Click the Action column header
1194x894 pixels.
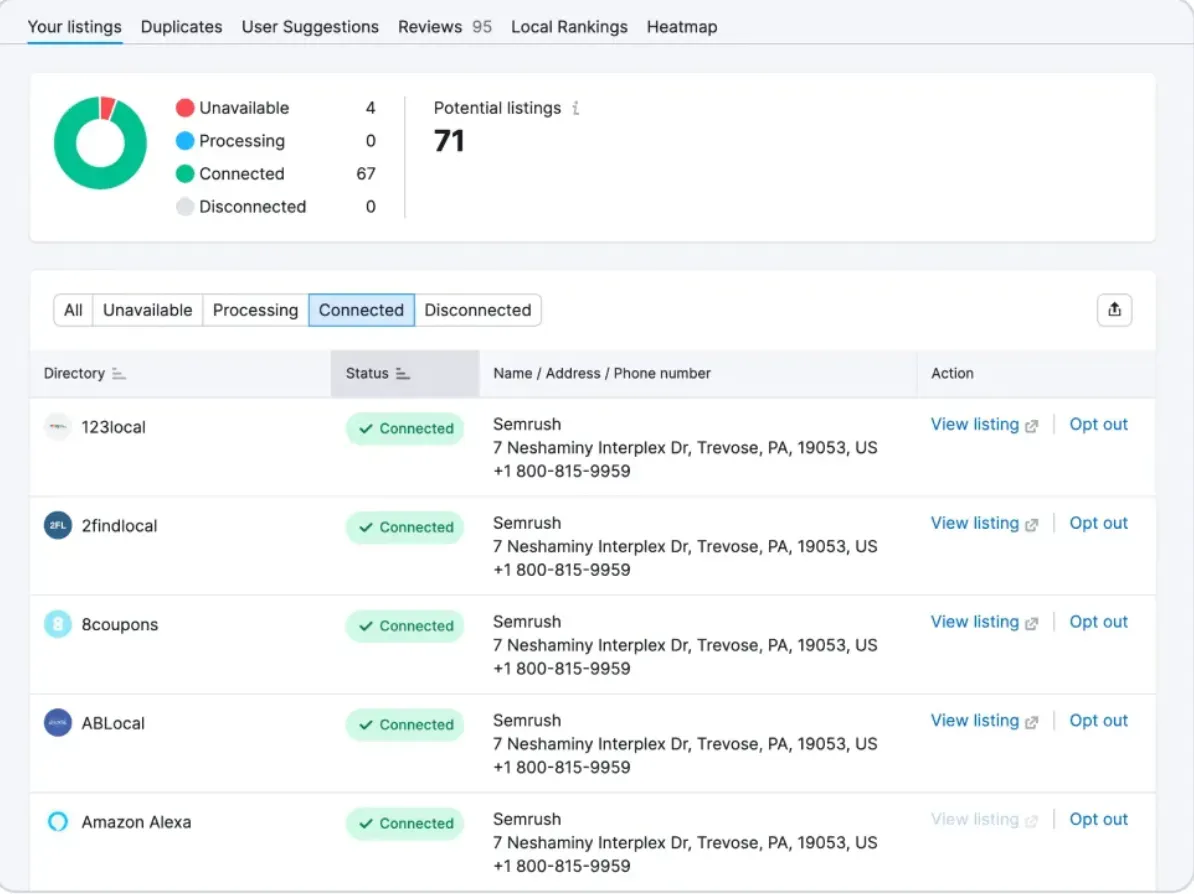(952, 373)
